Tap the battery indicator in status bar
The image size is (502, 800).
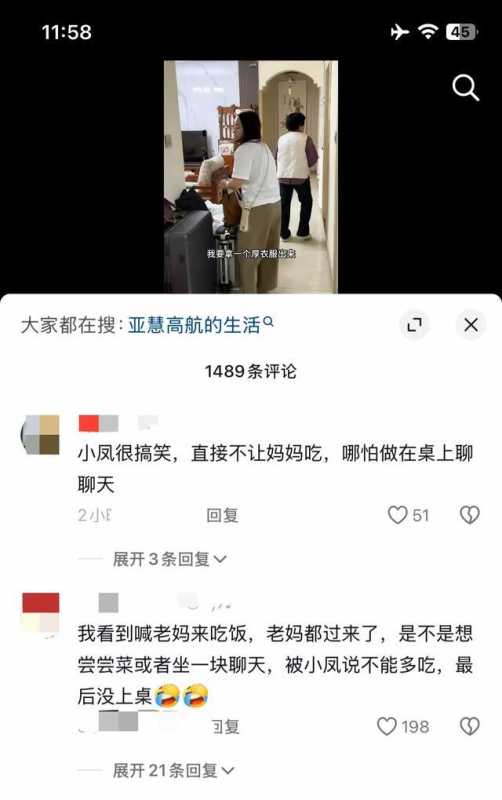click(x=461, y=32)
